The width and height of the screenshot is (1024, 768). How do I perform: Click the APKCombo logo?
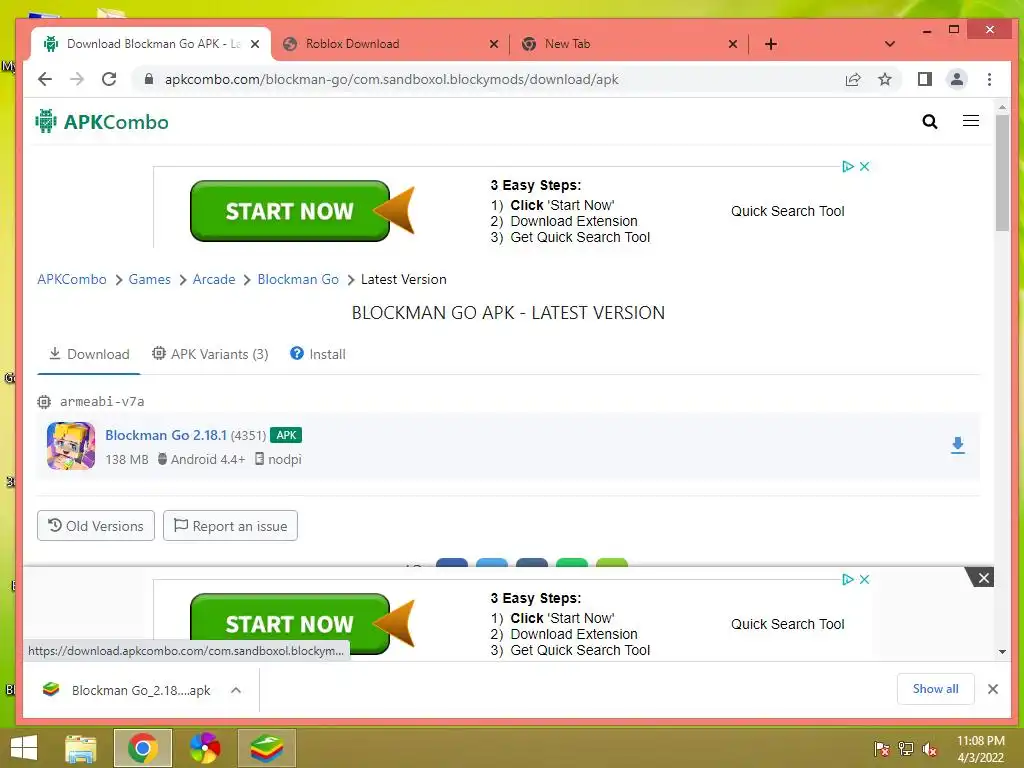(x=102, y=121)
